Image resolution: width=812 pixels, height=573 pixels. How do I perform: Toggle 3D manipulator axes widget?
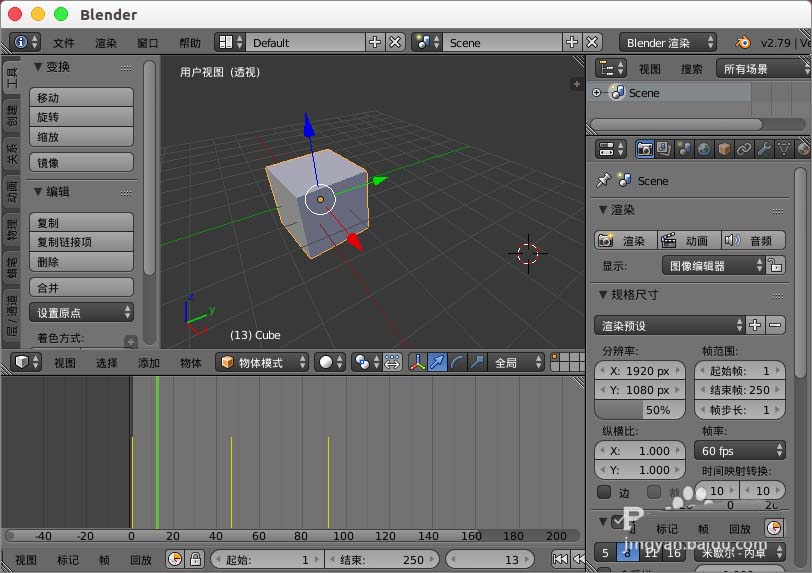click(417, 362)
